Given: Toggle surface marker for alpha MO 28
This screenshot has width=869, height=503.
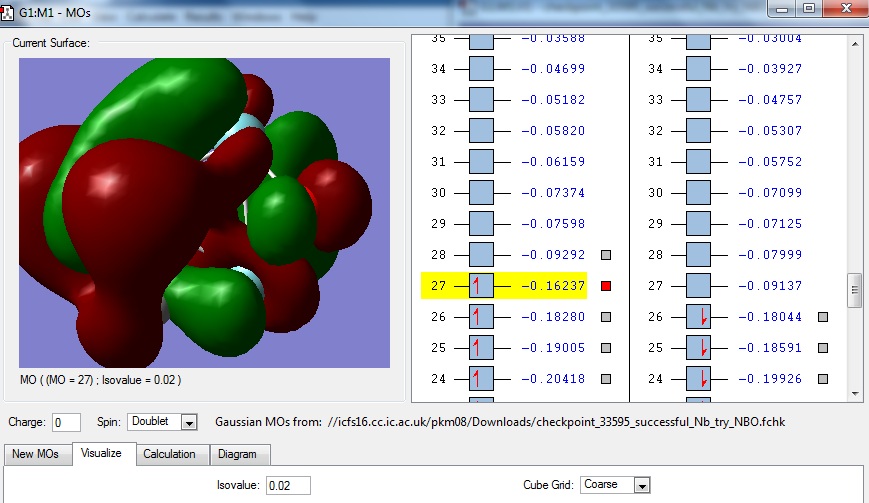Looking at the screenshot, I should pyautogui.click(x=606, y=255).
